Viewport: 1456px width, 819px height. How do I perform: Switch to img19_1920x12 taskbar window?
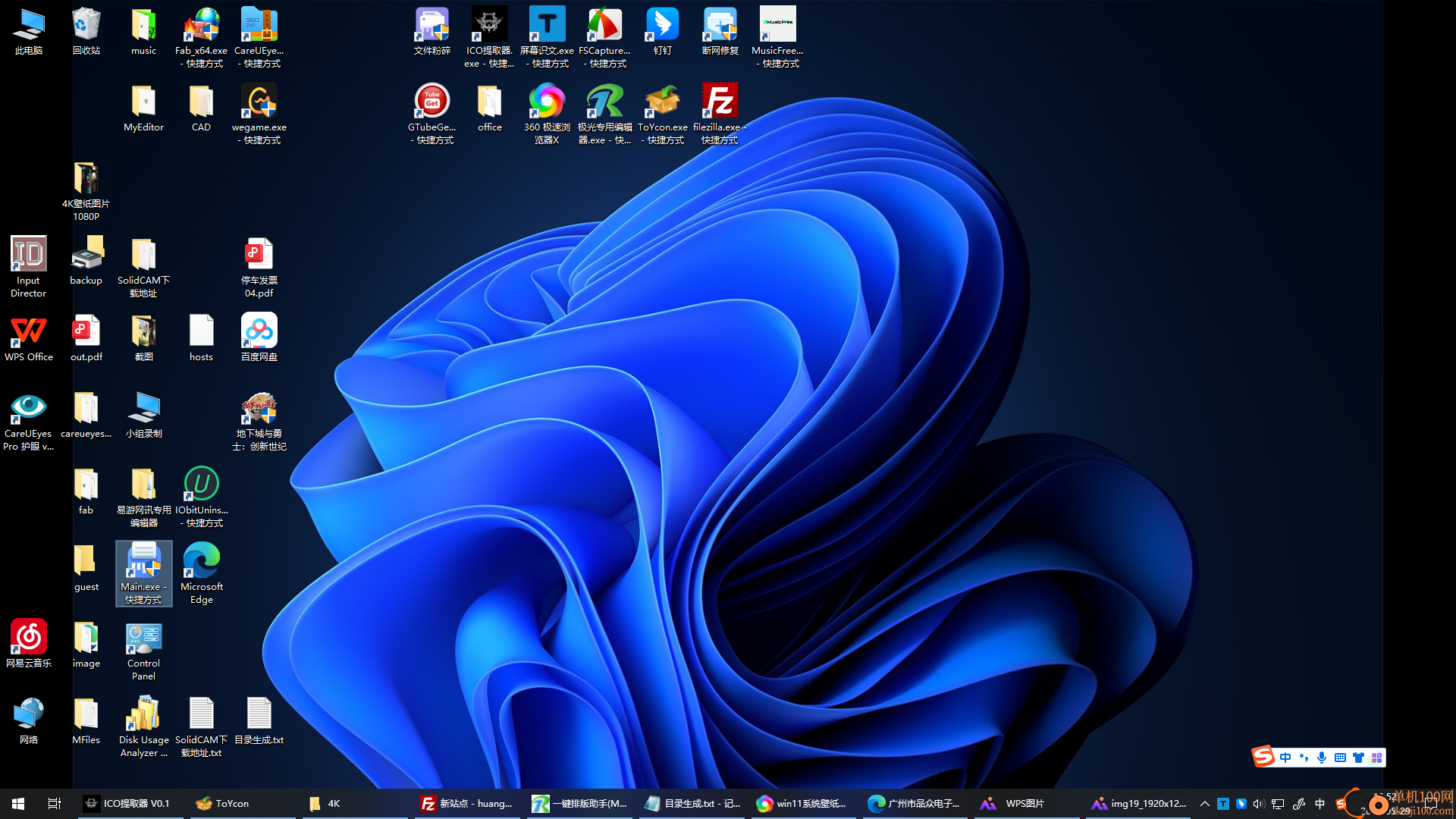(x=1139, y=803)
